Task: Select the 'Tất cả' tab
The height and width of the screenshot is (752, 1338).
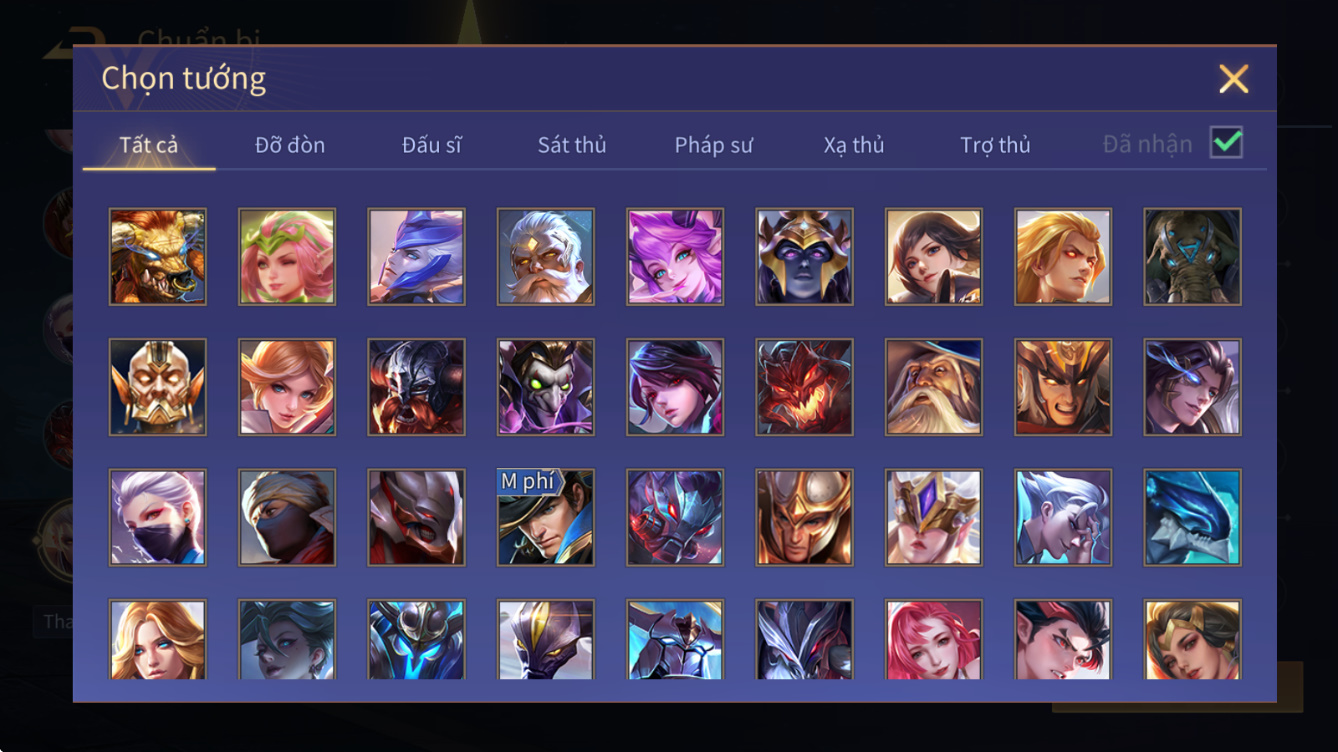Action: 149,145
